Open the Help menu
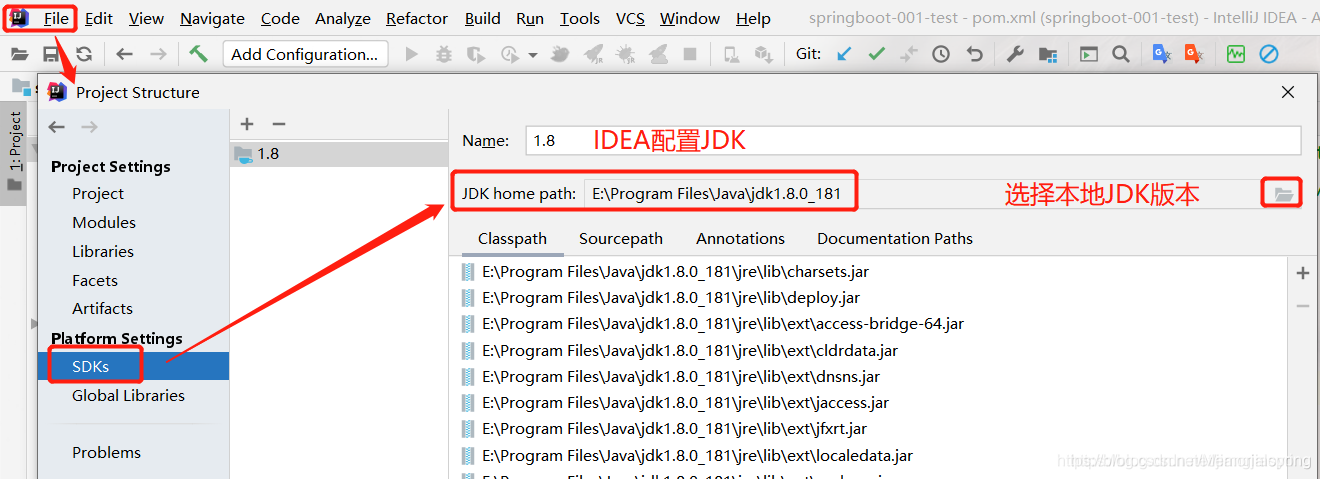This screenshot has width=1320, height=479. 753,18
